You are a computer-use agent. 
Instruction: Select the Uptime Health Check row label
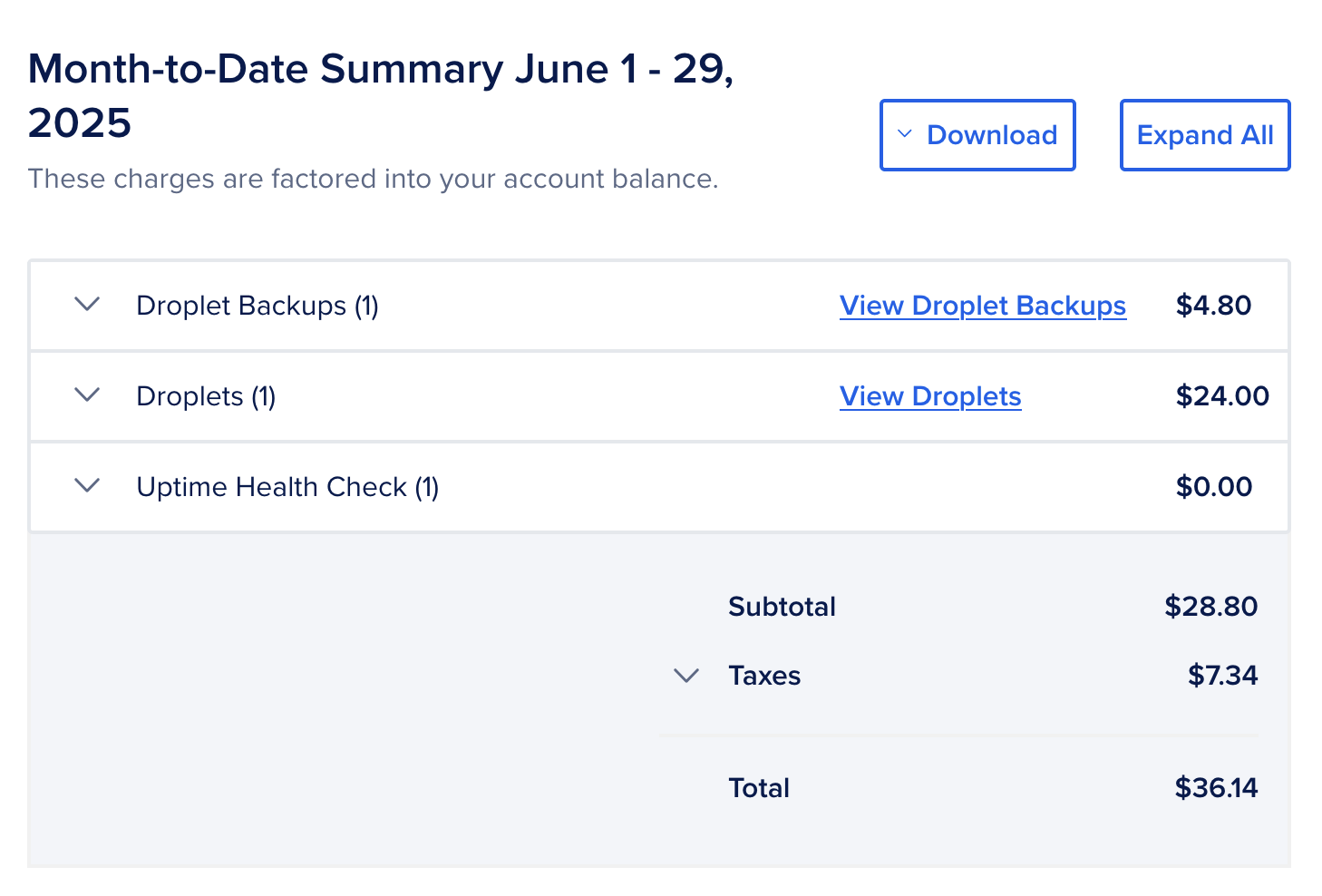pyautogui.click(x=287, y=487)
